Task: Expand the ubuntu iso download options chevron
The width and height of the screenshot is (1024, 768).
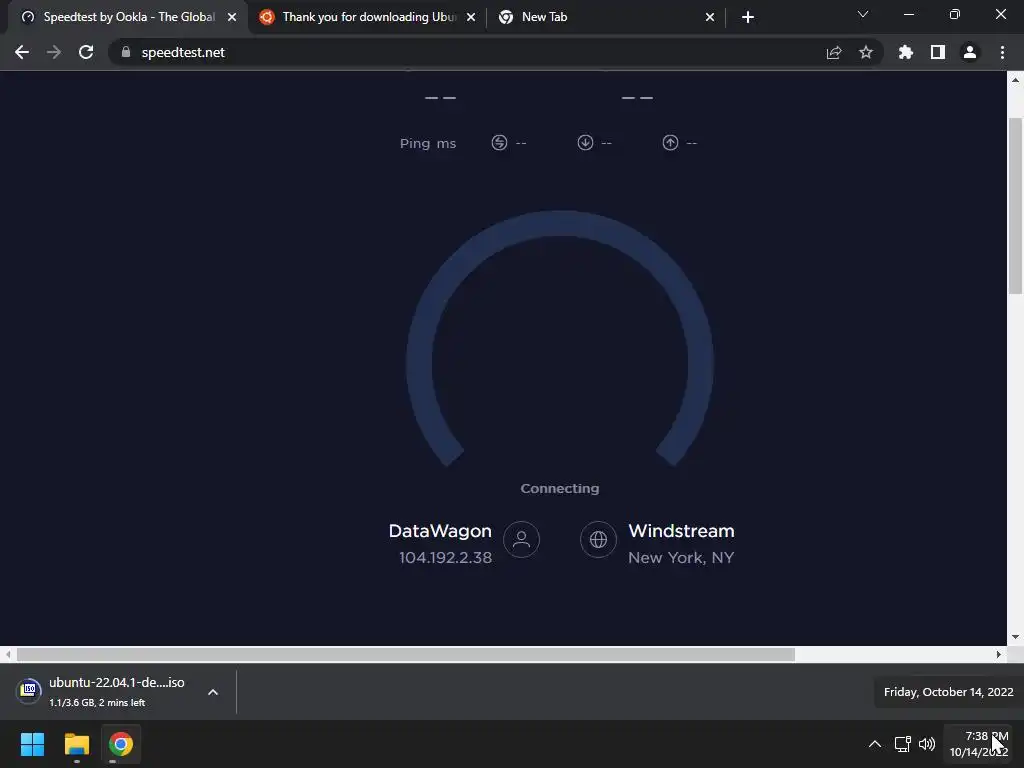Action: click(213, 692)
